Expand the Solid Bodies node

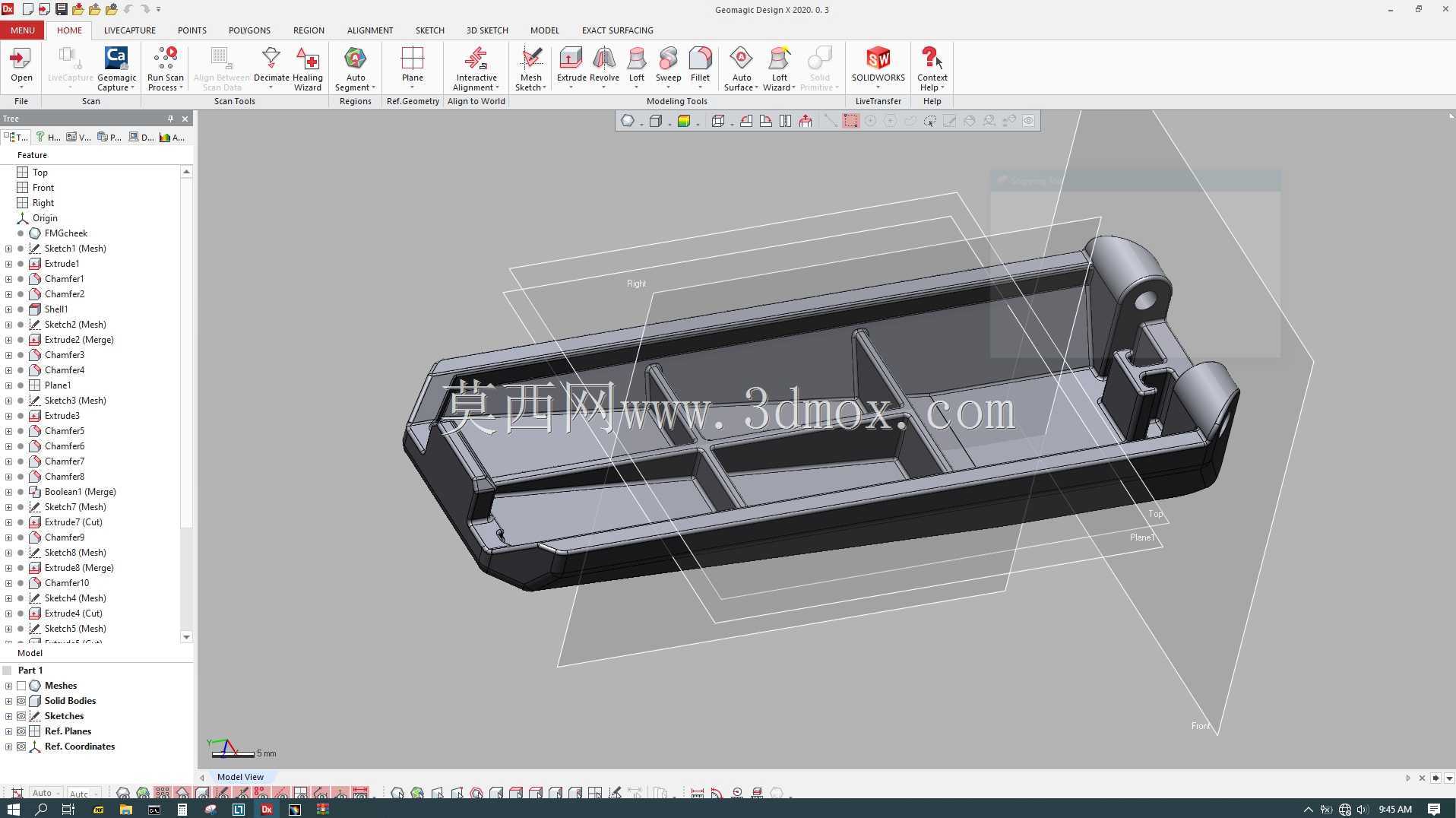pyautogui.click(x=8, y=701)
